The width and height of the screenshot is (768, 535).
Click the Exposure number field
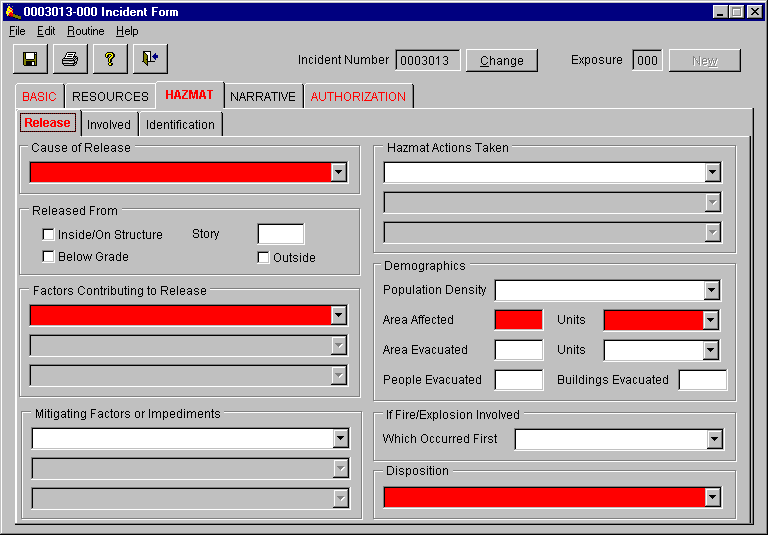pos(647,60)
